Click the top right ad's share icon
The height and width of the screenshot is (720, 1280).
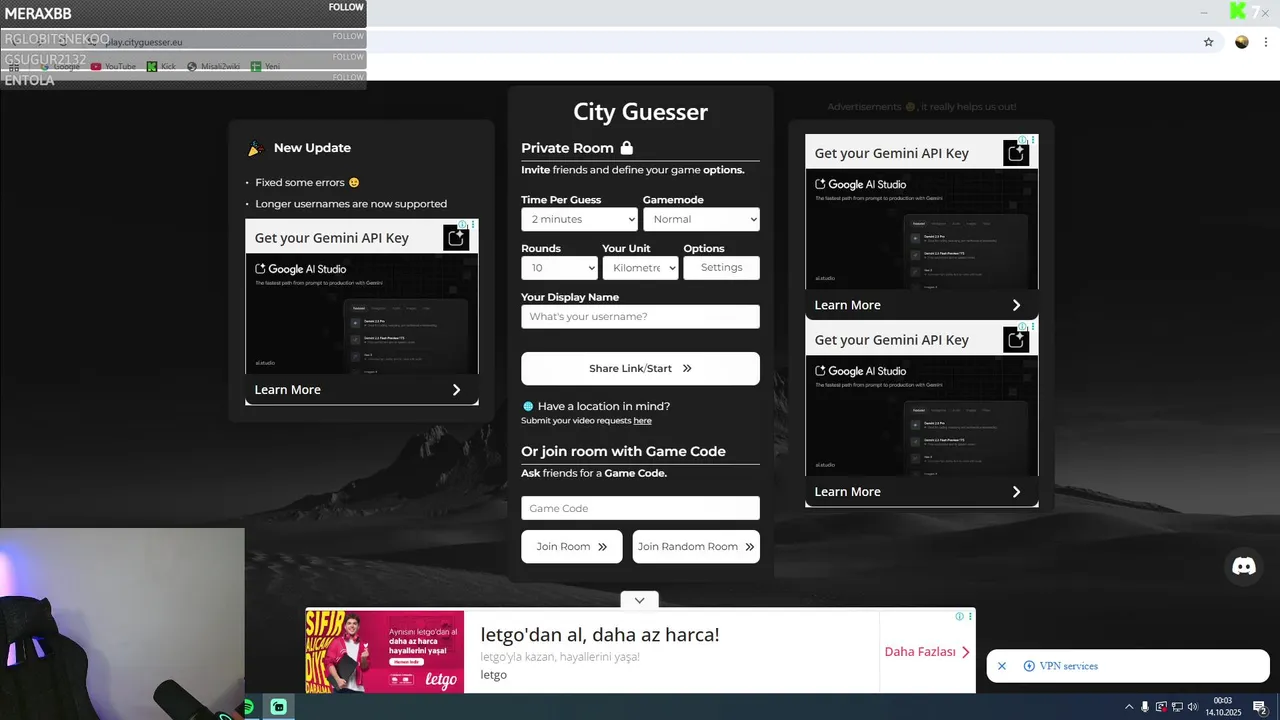point(1016,153)
